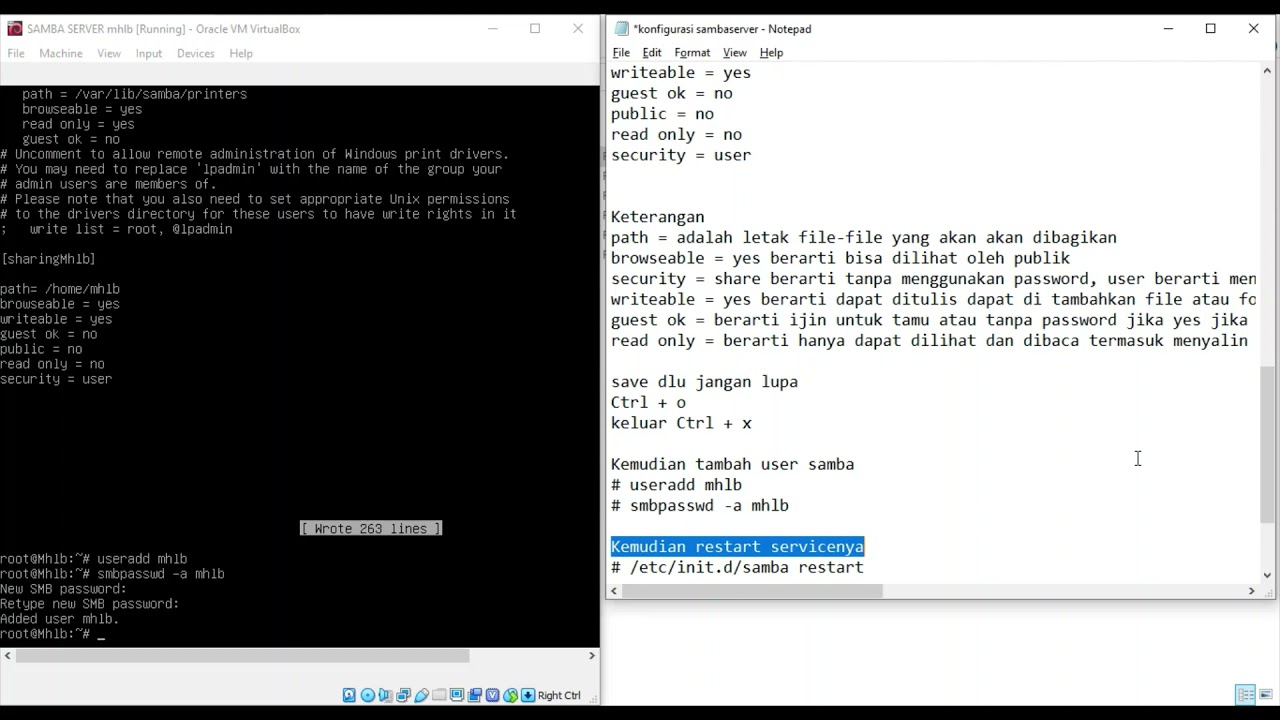The width and height of the screenshot is (1280, 720).
Task: Click VirtualBox horizontal scrollbar thumb
Action: click(242, 656)
